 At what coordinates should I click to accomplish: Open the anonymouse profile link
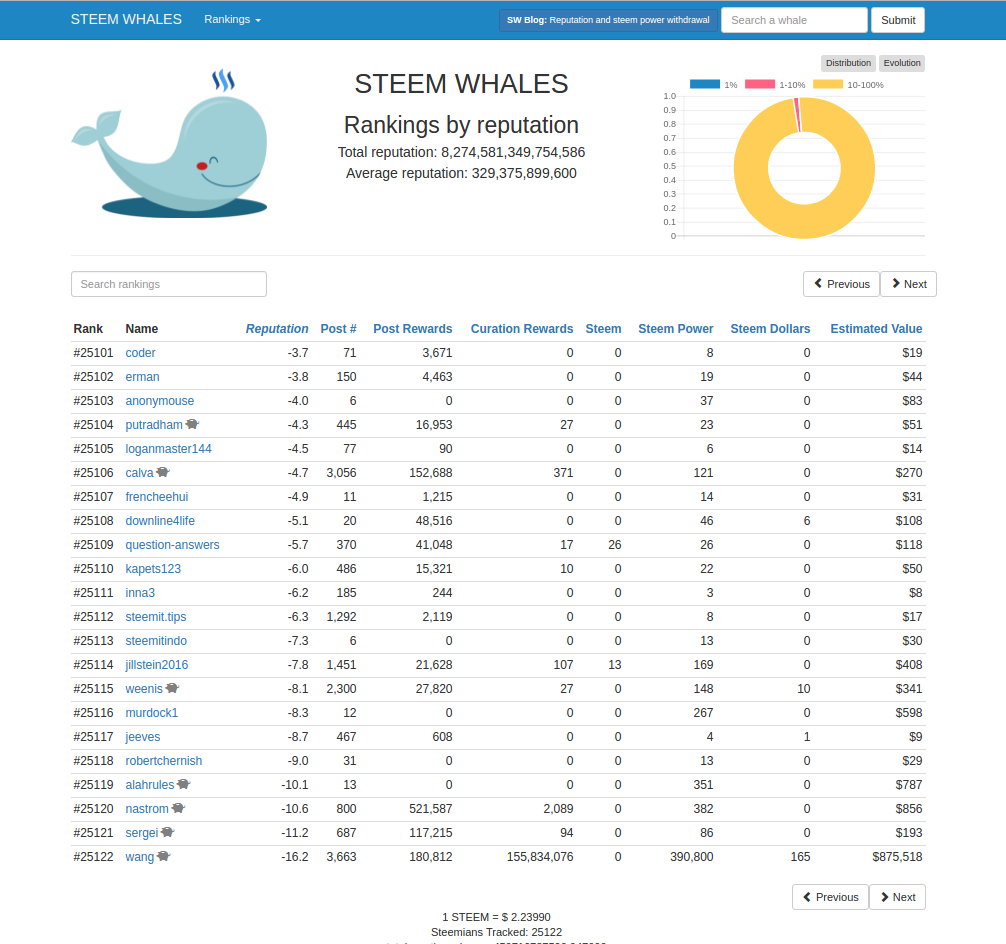(160, 400)
